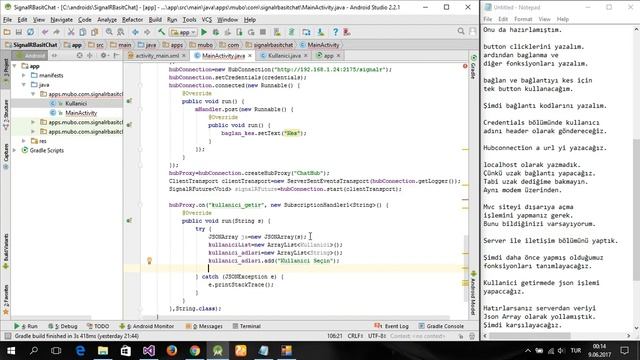This screenshot has height=360, width=640.
Task: Open Chrome from the taskbar
Action: (195, 351)
